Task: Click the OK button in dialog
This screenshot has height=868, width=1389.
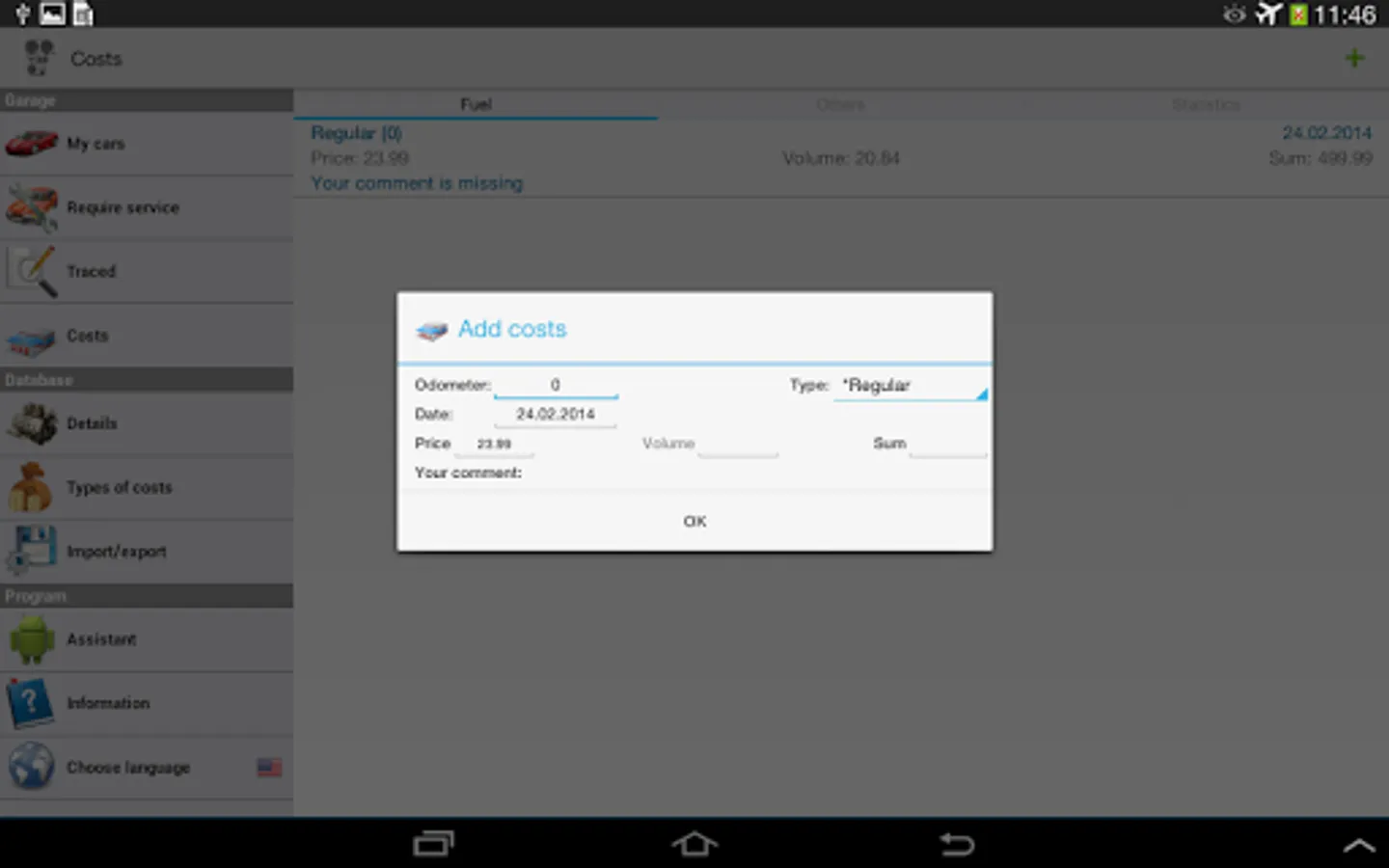Action: pos(694,521)
